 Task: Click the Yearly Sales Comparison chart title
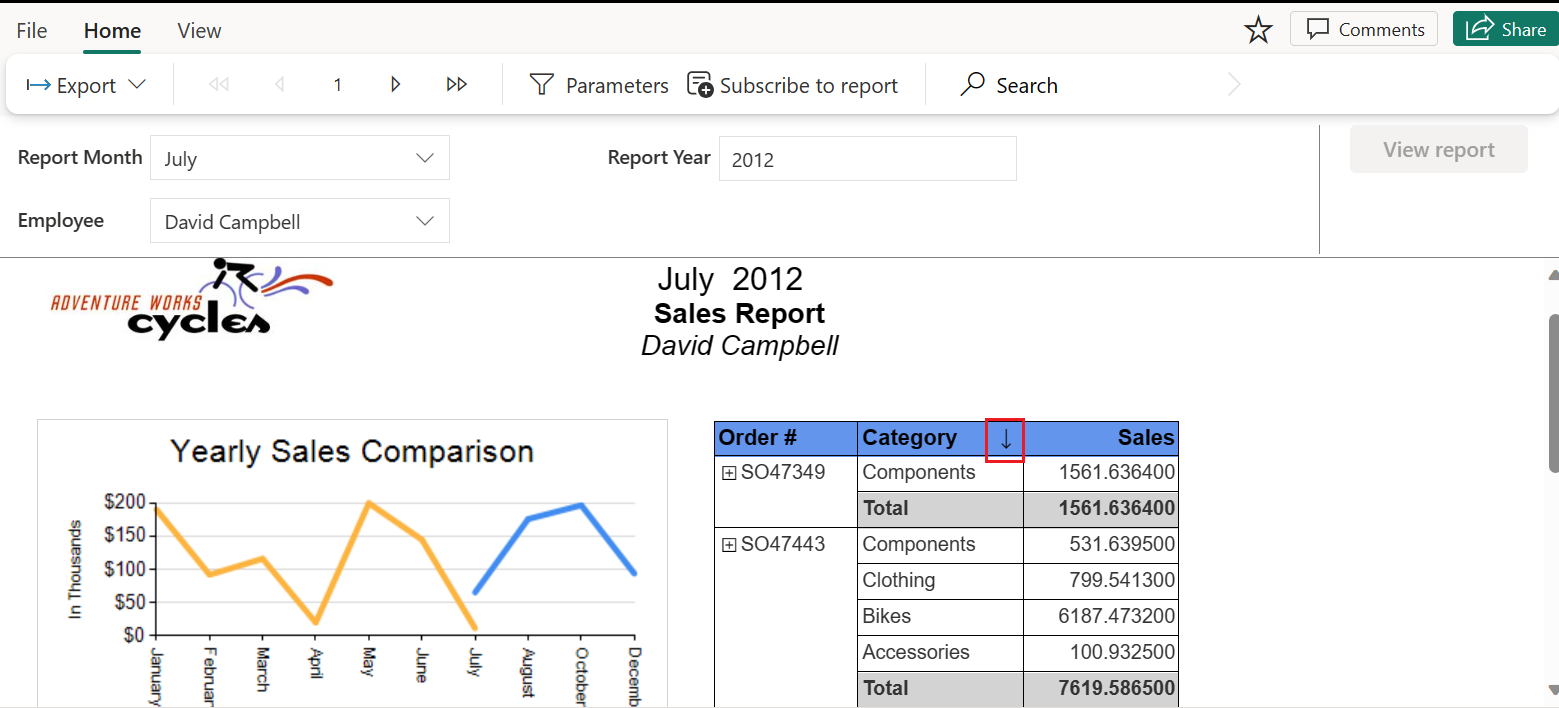[x=352, y=451]
